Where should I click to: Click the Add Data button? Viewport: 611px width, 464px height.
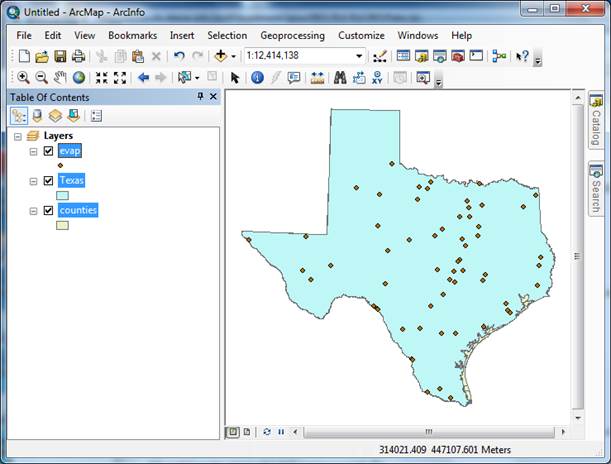pyautogui.click(x=221, y=56)
